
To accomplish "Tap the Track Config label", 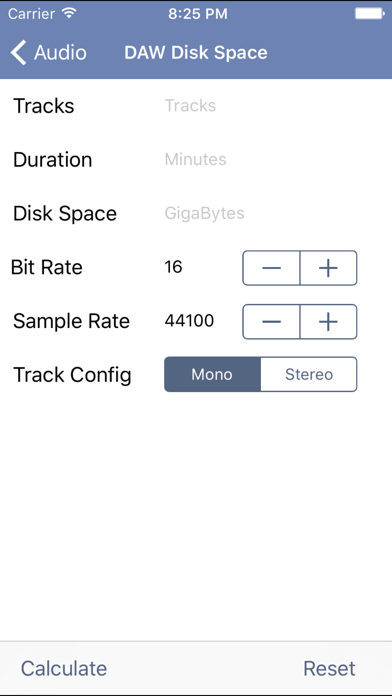I will (72, 375).
